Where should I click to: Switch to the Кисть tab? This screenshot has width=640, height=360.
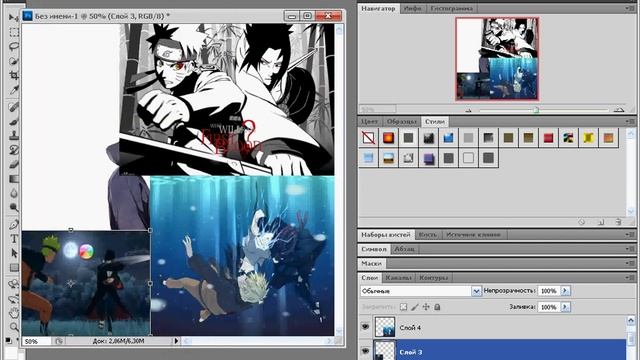point(428,235)
